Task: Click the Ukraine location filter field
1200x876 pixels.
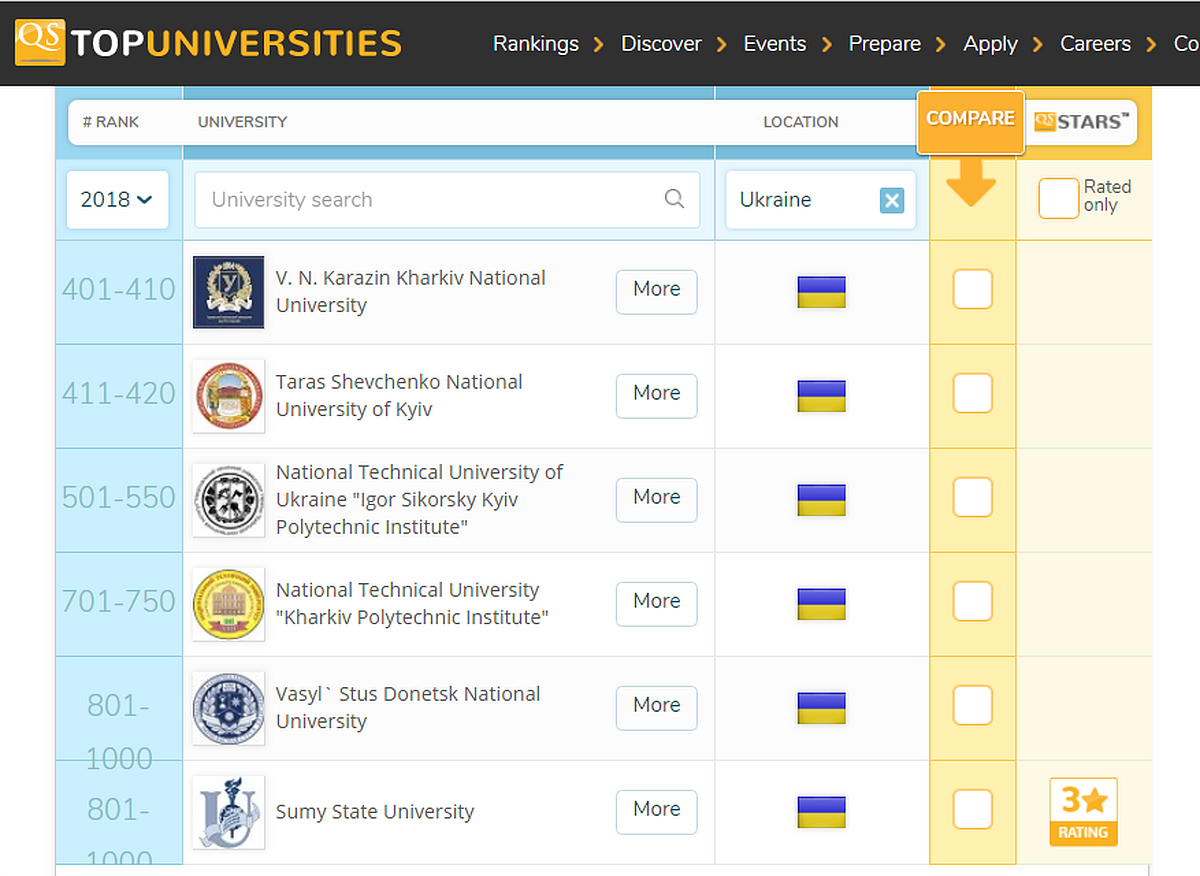Action: [x=821, y=200]
